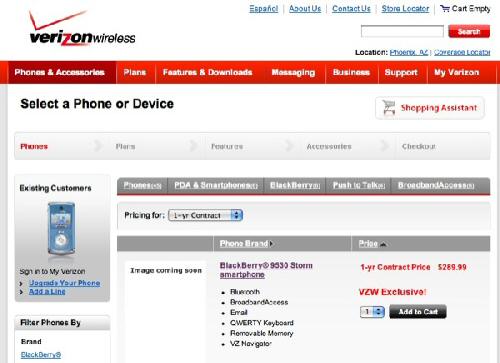
Task: Click the VZ Navigator feature text
Action: (x=251, y=344)
